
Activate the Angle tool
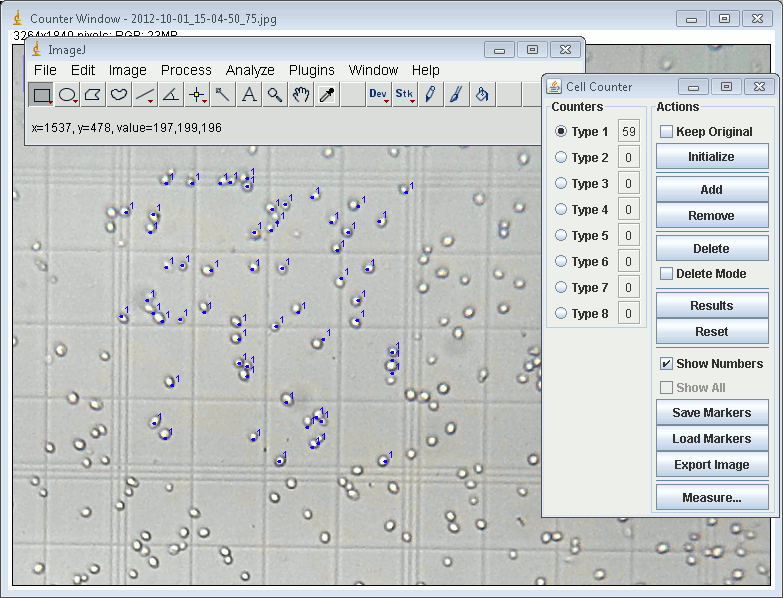point(171,95)
